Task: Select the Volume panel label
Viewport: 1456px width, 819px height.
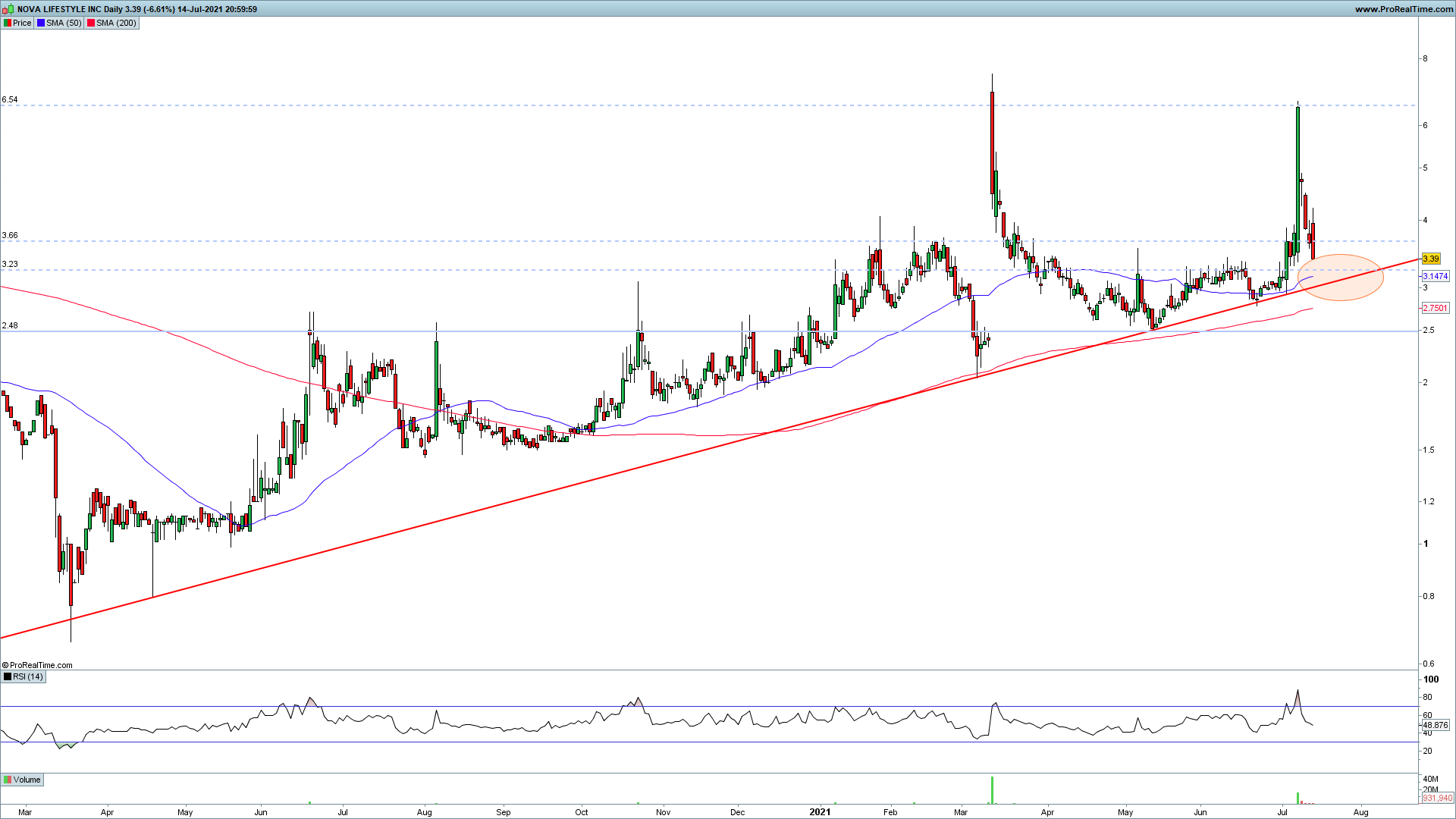Action: coord(27,780)
